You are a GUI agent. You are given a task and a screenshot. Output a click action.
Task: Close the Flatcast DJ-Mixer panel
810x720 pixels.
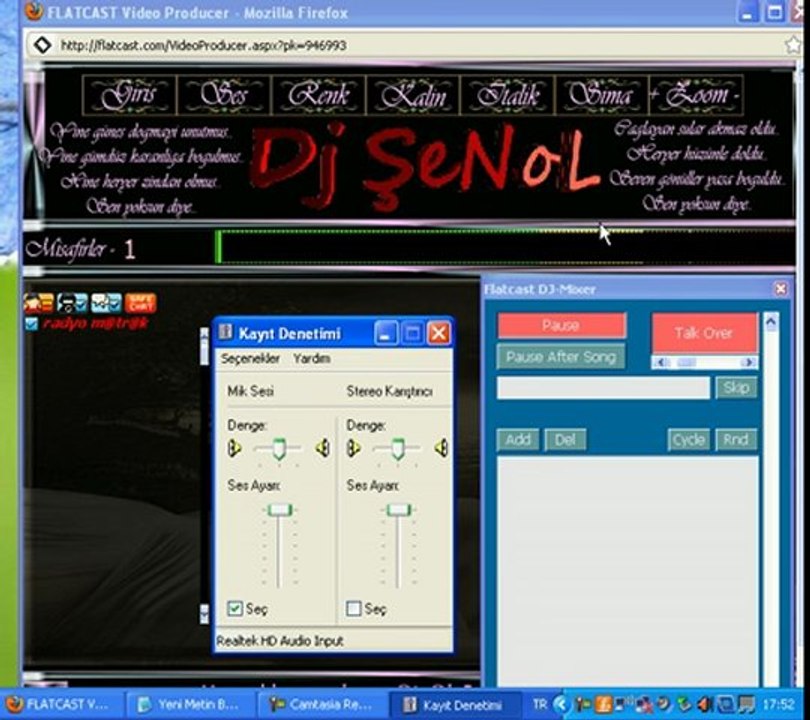tap(780, 289)
